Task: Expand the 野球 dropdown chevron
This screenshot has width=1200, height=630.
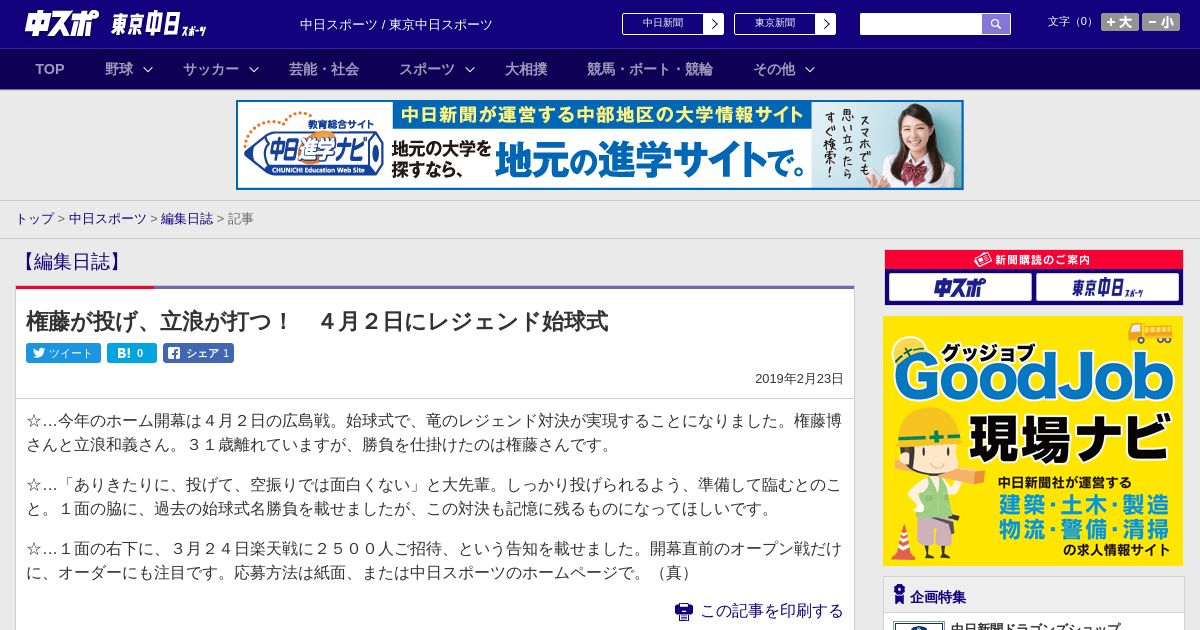Action: [x=148, y=70]
